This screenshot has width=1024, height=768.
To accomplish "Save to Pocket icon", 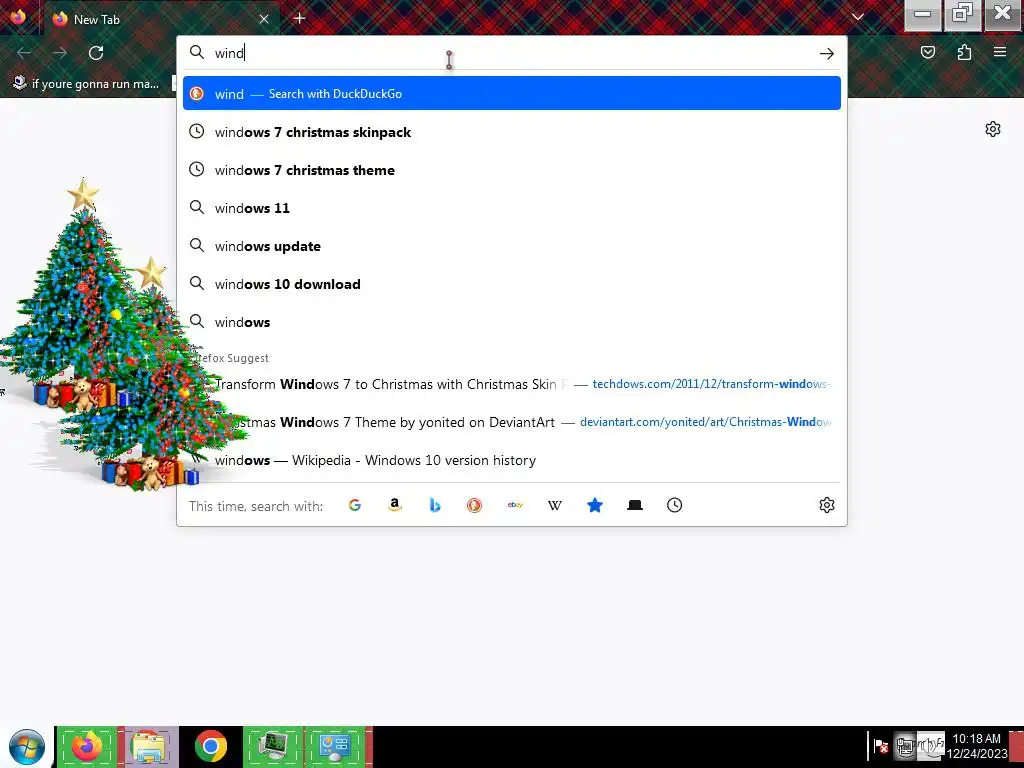I will coord(928,52).
